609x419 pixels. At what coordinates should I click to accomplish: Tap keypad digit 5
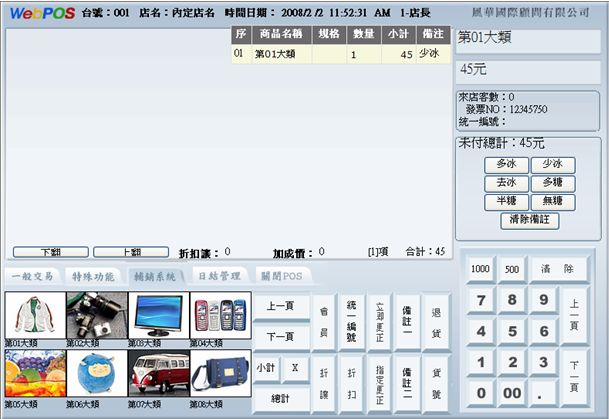(512, 331)
